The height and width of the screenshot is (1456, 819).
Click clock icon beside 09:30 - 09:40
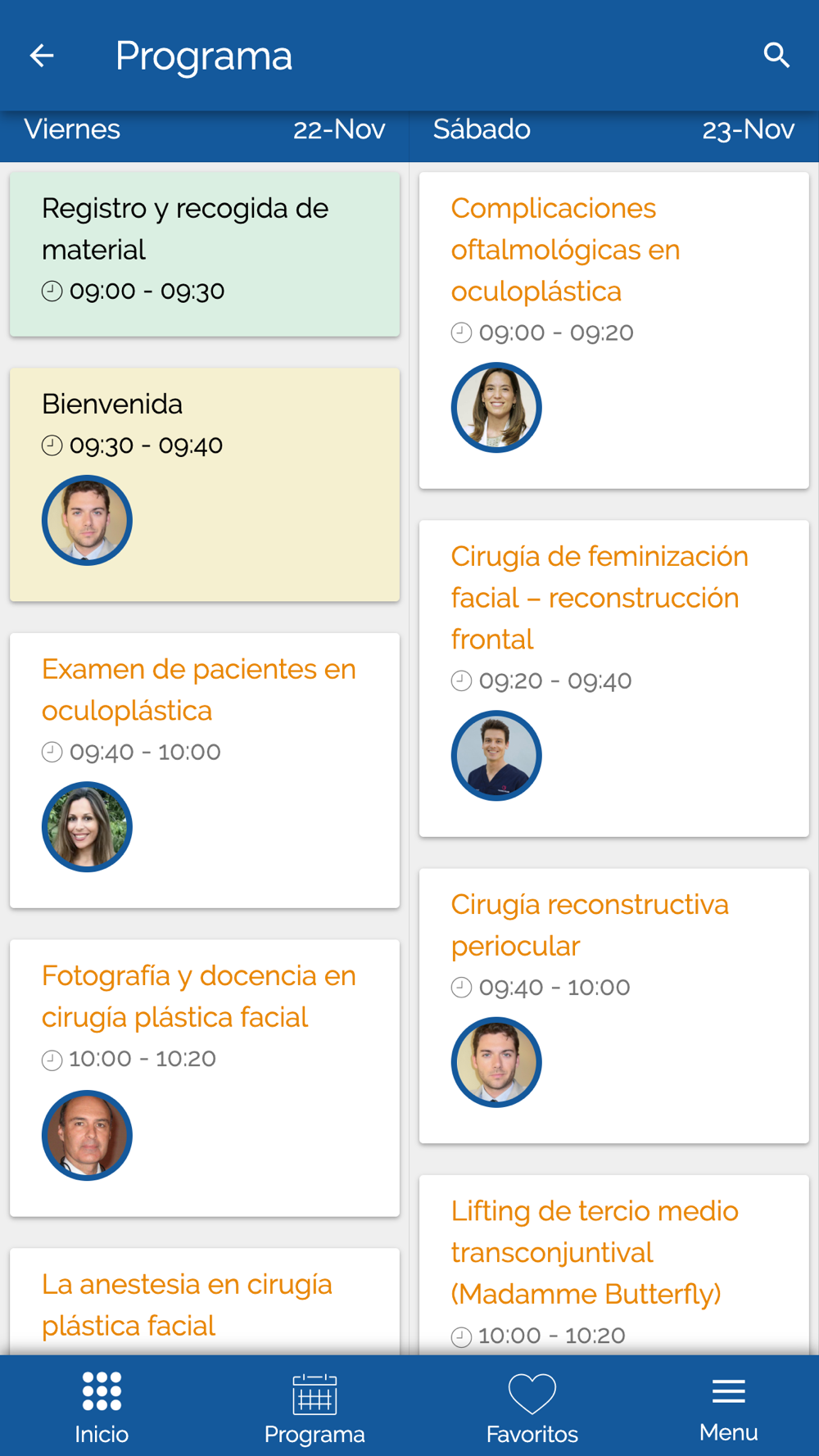(52, 445)
